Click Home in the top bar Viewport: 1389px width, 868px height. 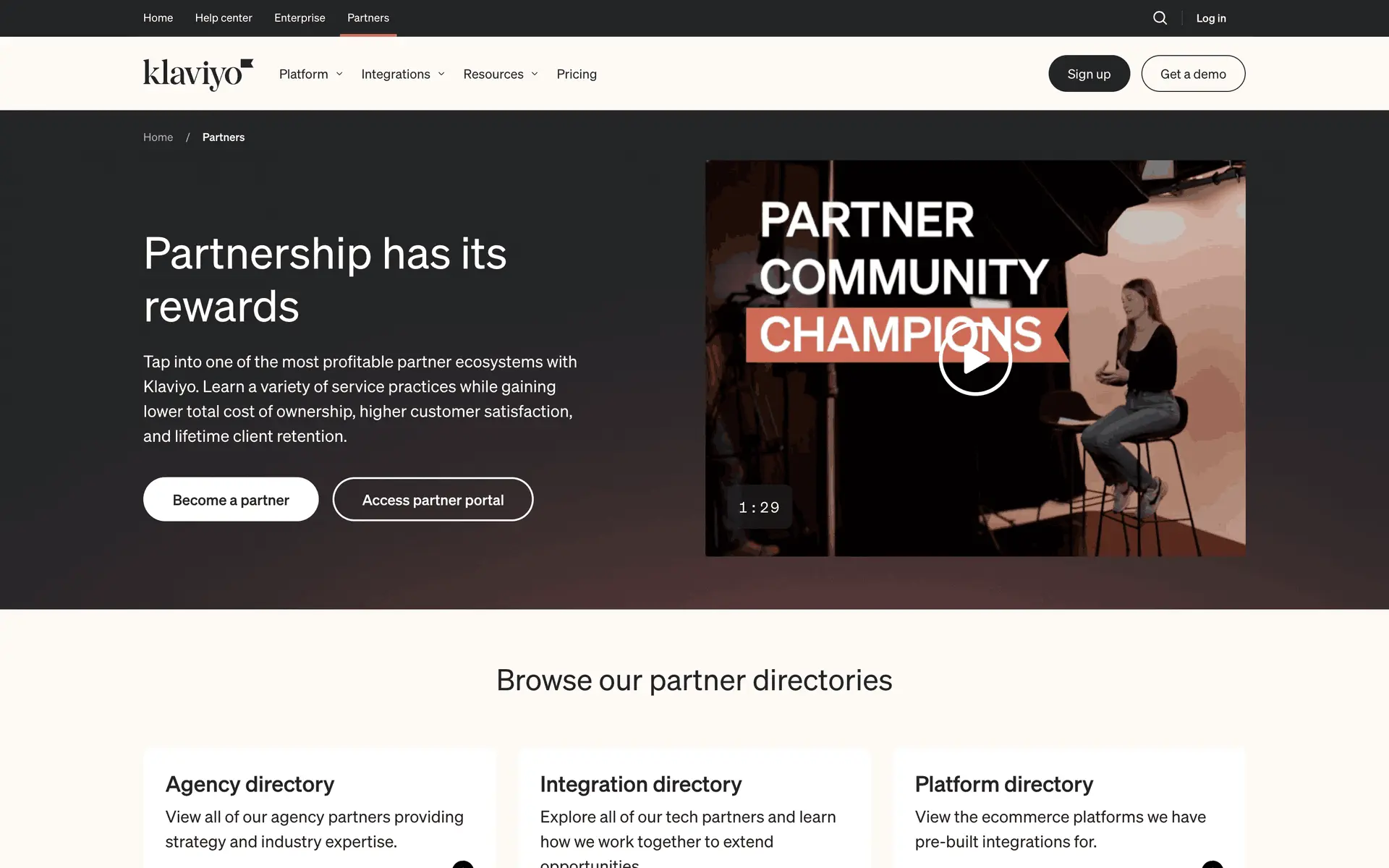coord(158,18)
